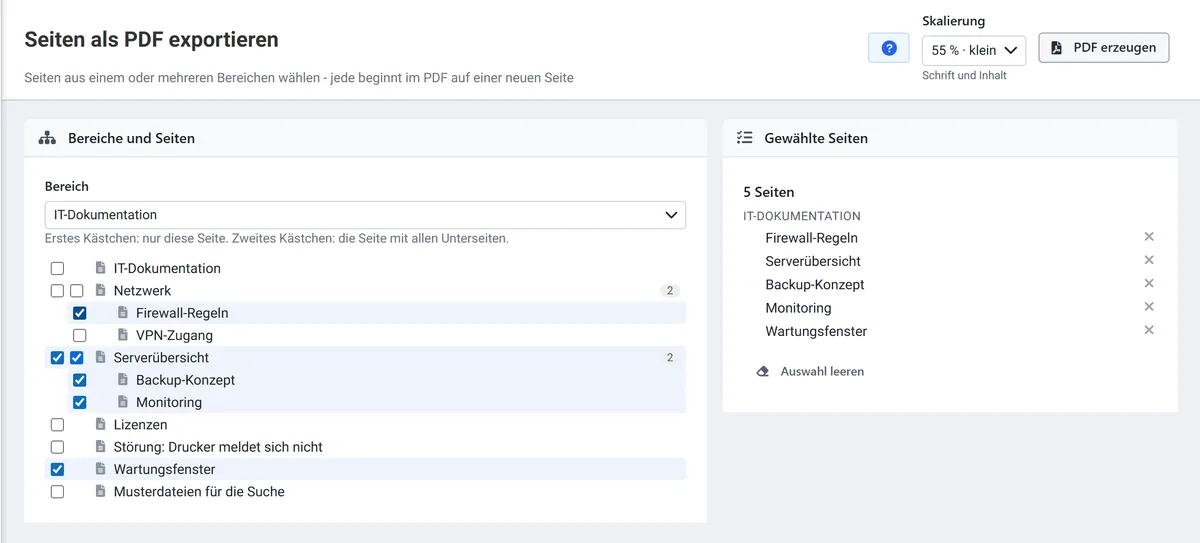This screenshot has width=1200, height=543.
Task: Select the Netzwerk tree row label
Action: 142,291
